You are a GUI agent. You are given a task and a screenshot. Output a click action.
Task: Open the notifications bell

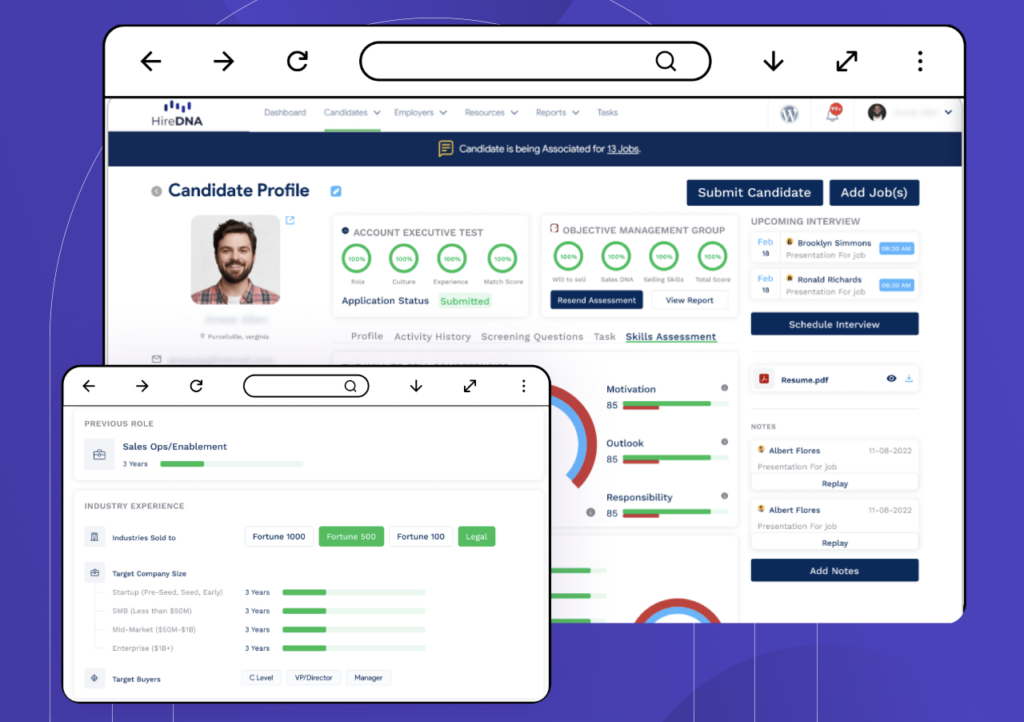(833, 114)
